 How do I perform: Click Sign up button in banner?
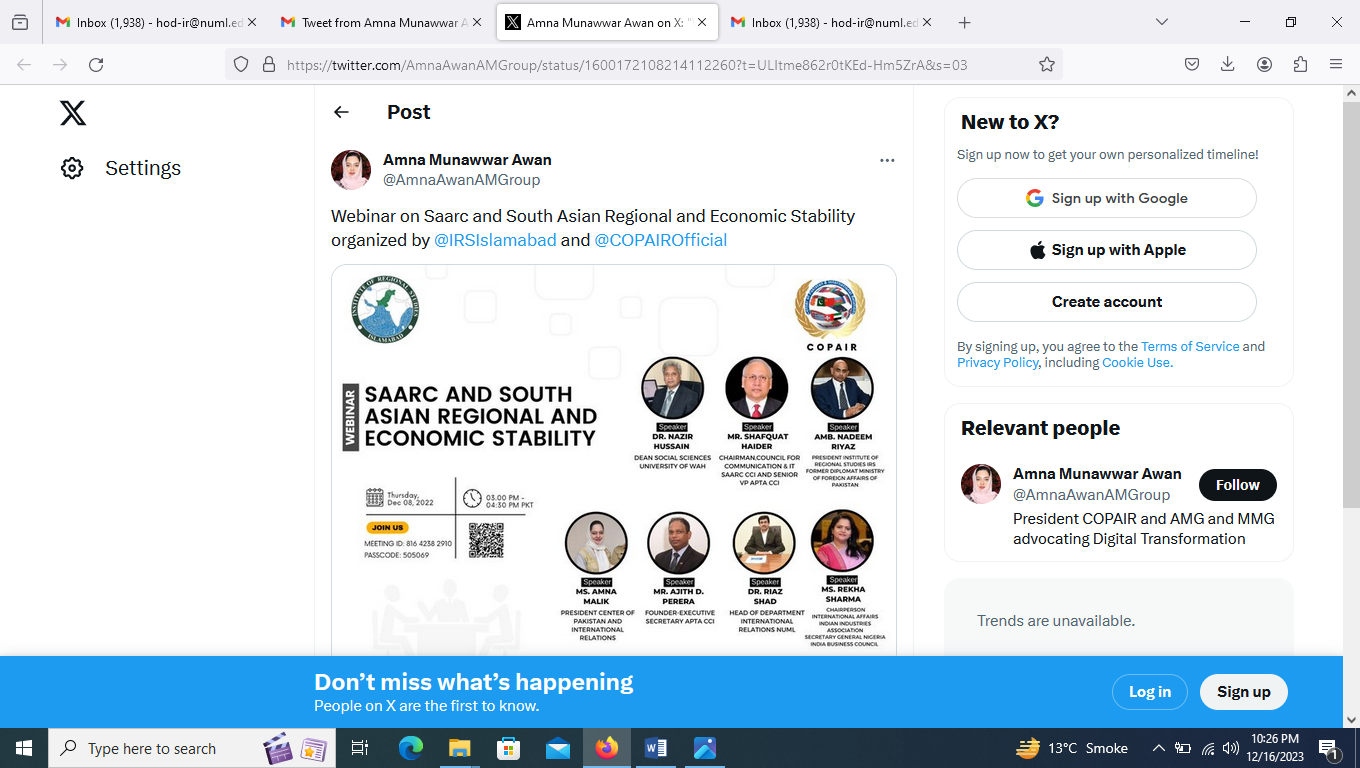(x=1243, y=692)
